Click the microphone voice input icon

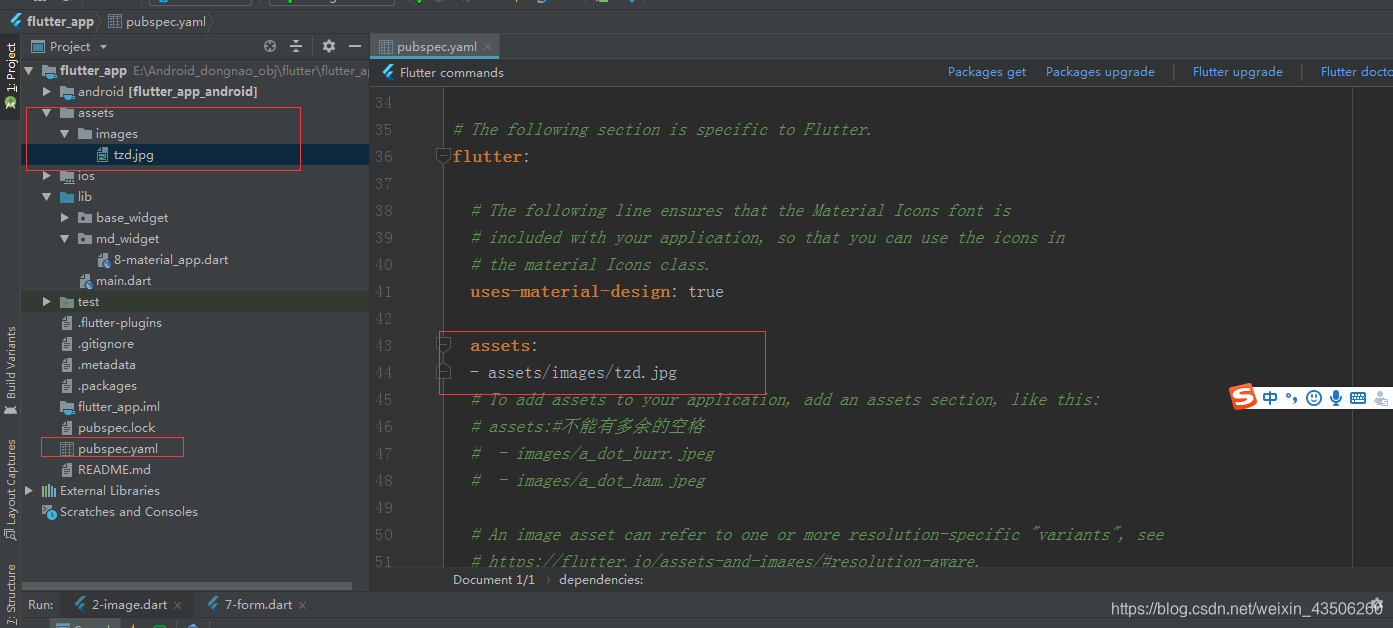pyautogui.click(x=1336, y=398)
